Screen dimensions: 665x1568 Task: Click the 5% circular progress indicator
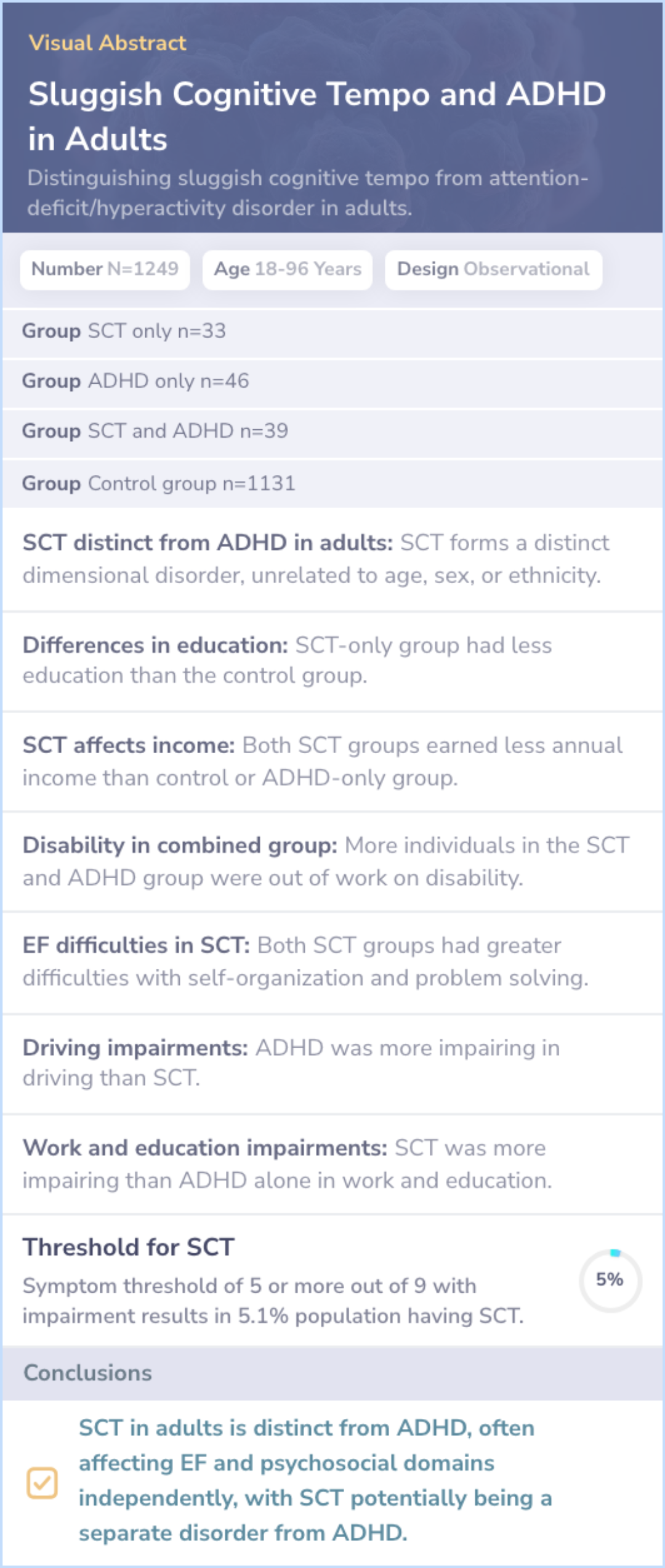(x=610, y=1280)
